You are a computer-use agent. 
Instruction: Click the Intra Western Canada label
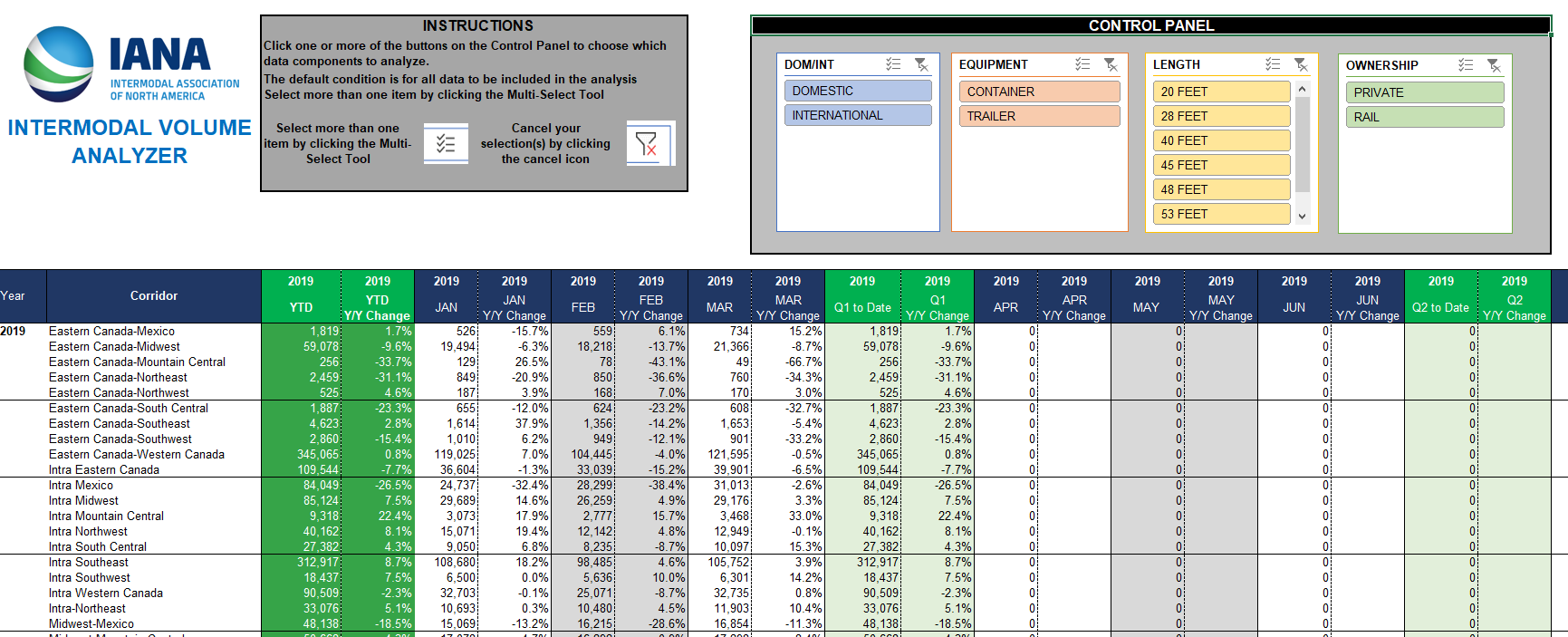tap(106, 593)
